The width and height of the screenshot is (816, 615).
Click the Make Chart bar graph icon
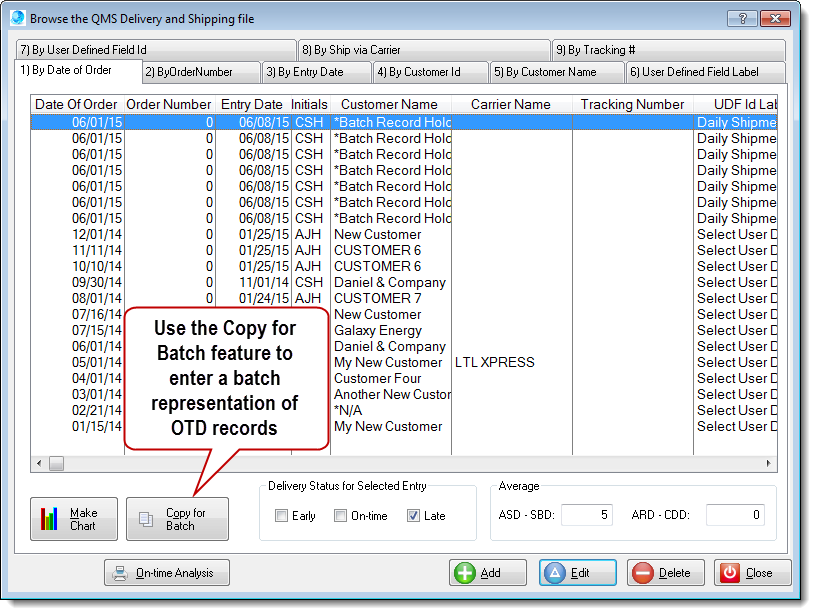pyautogui.click(x=50, y=519)
